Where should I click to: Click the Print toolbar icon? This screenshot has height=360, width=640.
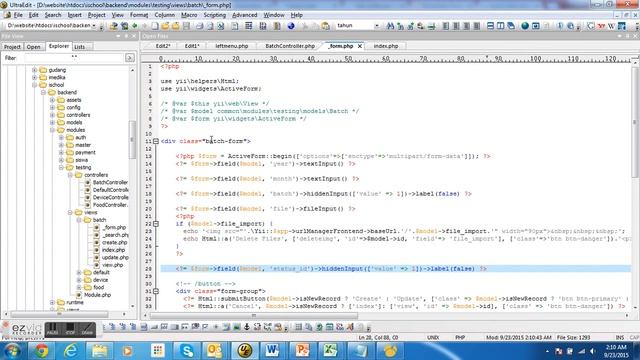click(x=200, y=26)
